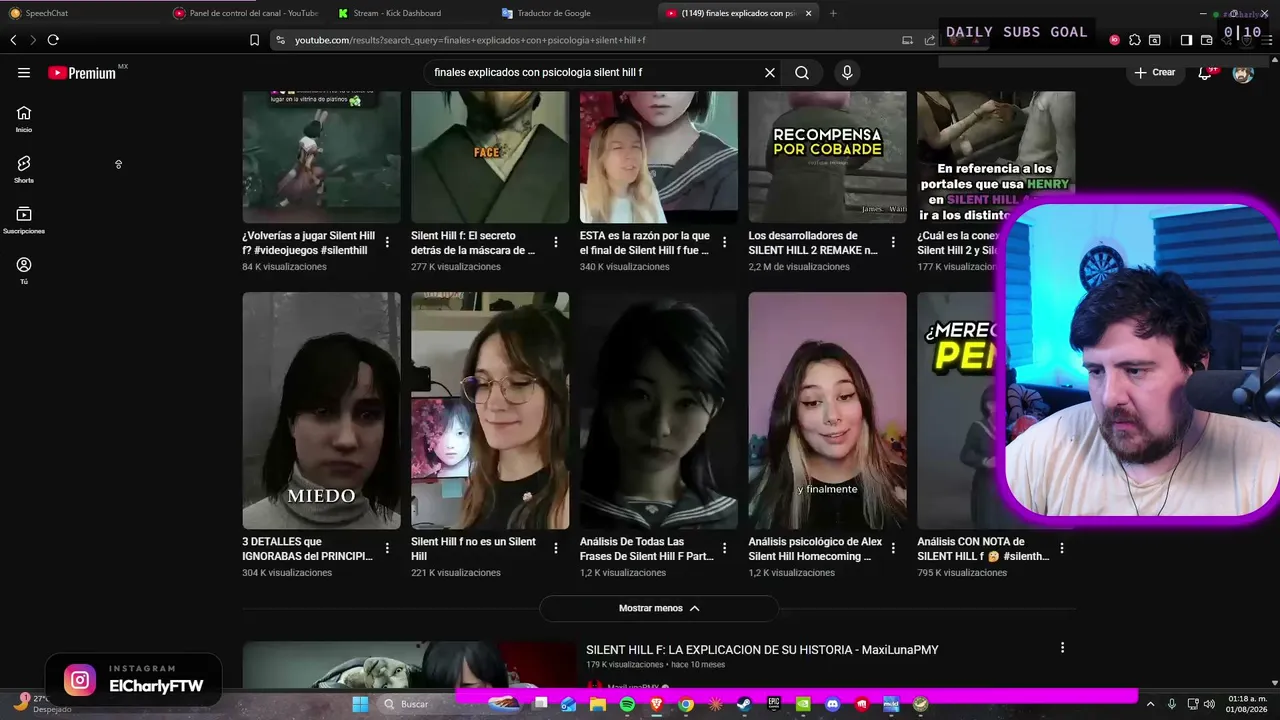Switch to Panel de control del canal tab

(x=245, y=13)
